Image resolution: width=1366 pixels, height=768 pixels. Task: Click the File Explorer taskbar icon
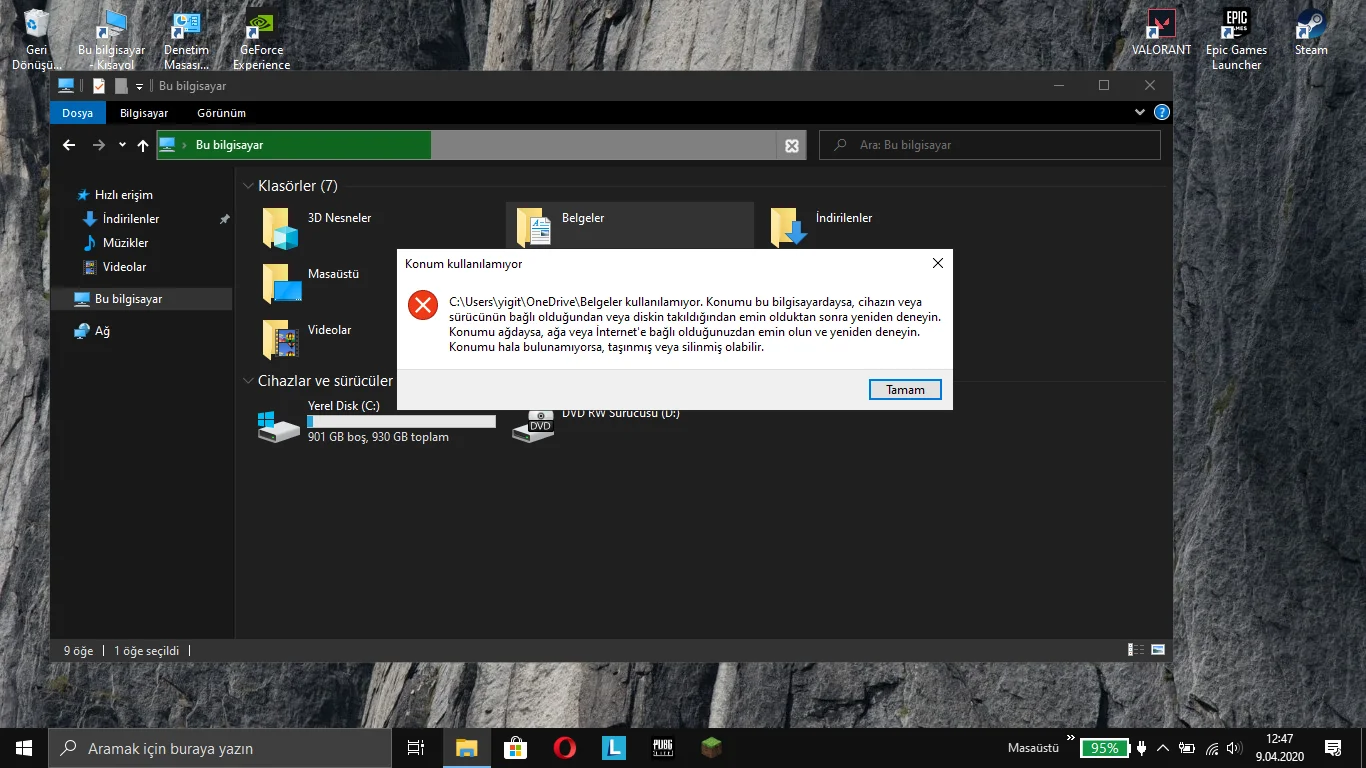467,748
